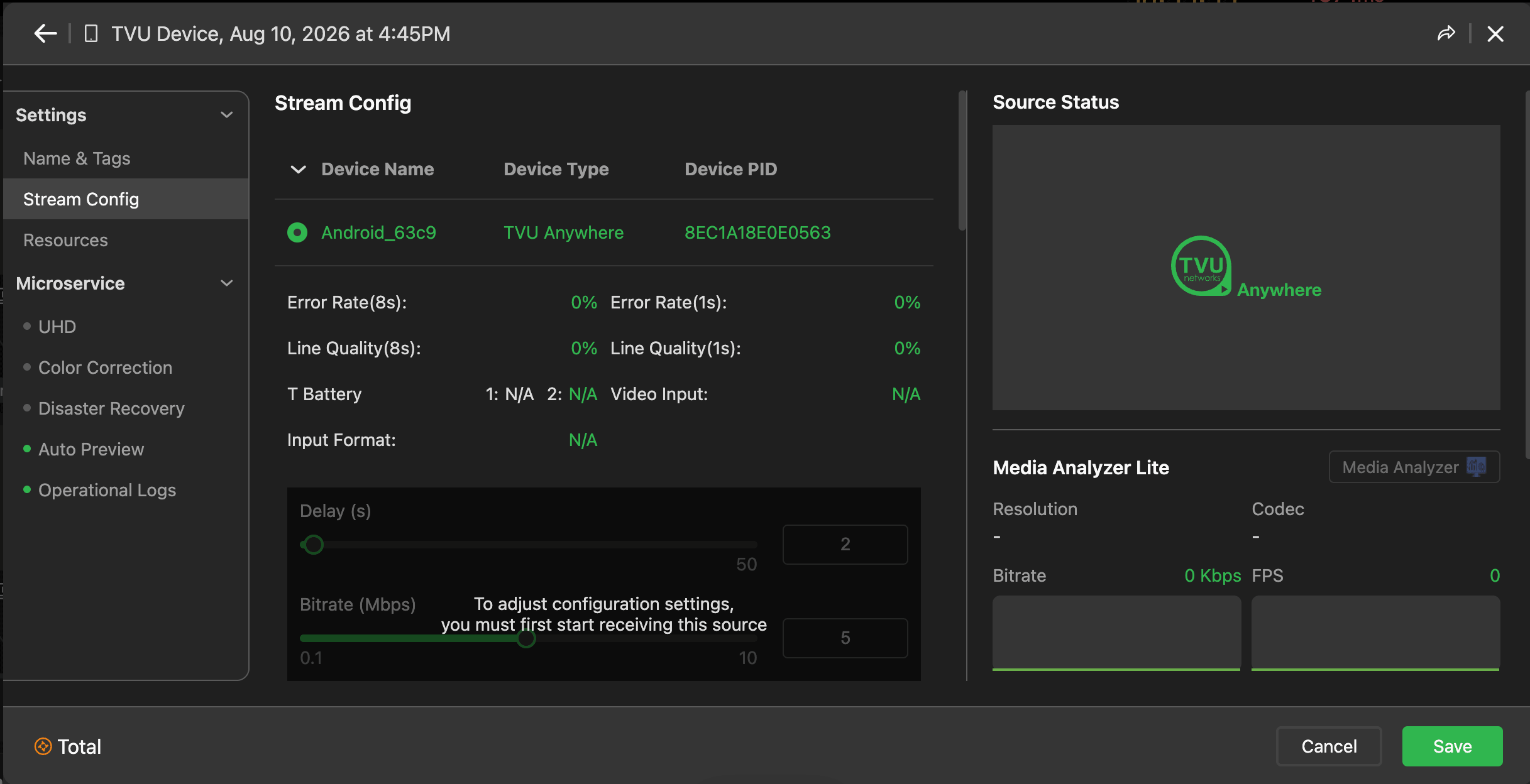Click the FPS graph in Media Analyzer Lite
This screenshot has height=784, width=1530.
(1375, 633)
